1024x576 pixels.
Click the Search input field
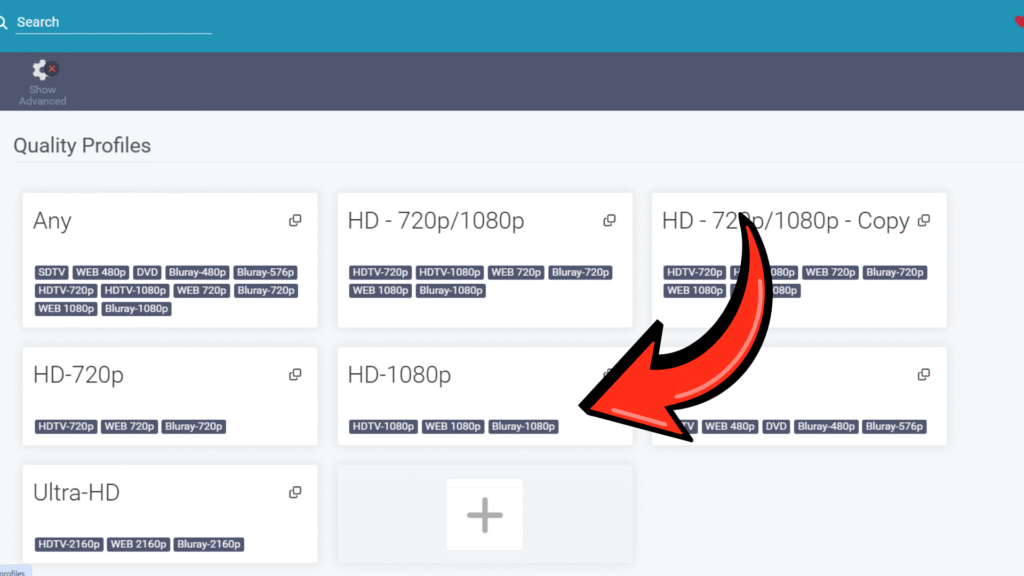click(112, 22)
